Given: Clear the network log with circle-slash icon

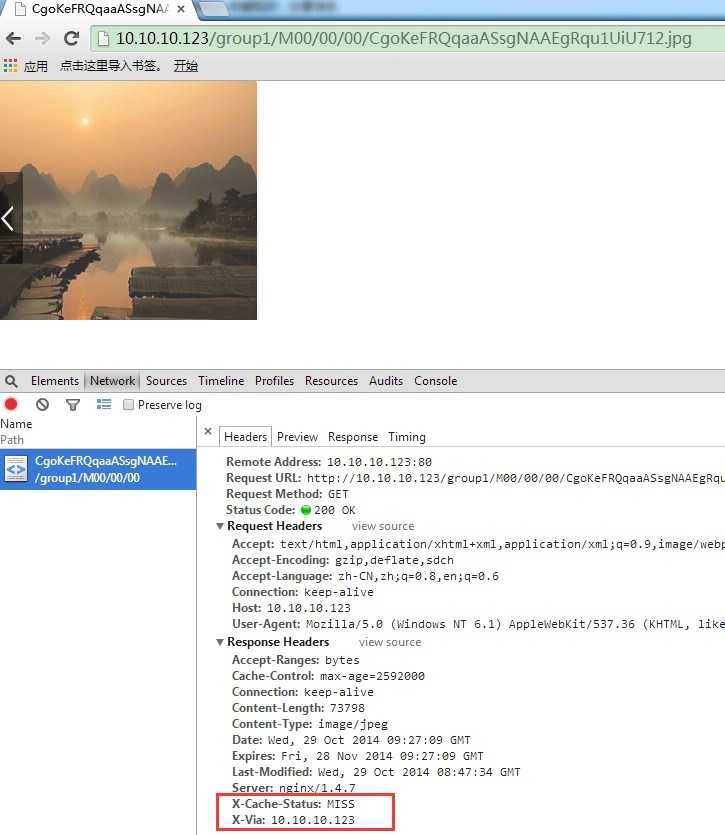Looking at the screenshot, I should click(x=43, y=405).
